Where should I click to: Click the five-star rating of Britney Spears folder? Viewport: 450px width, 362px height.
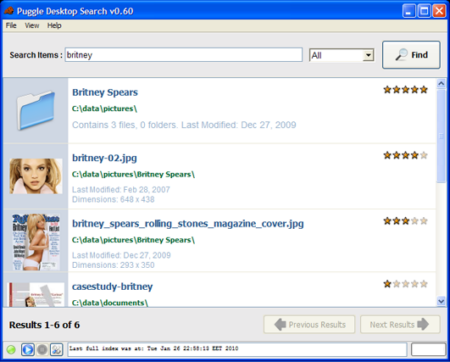(x=405, y=90)
